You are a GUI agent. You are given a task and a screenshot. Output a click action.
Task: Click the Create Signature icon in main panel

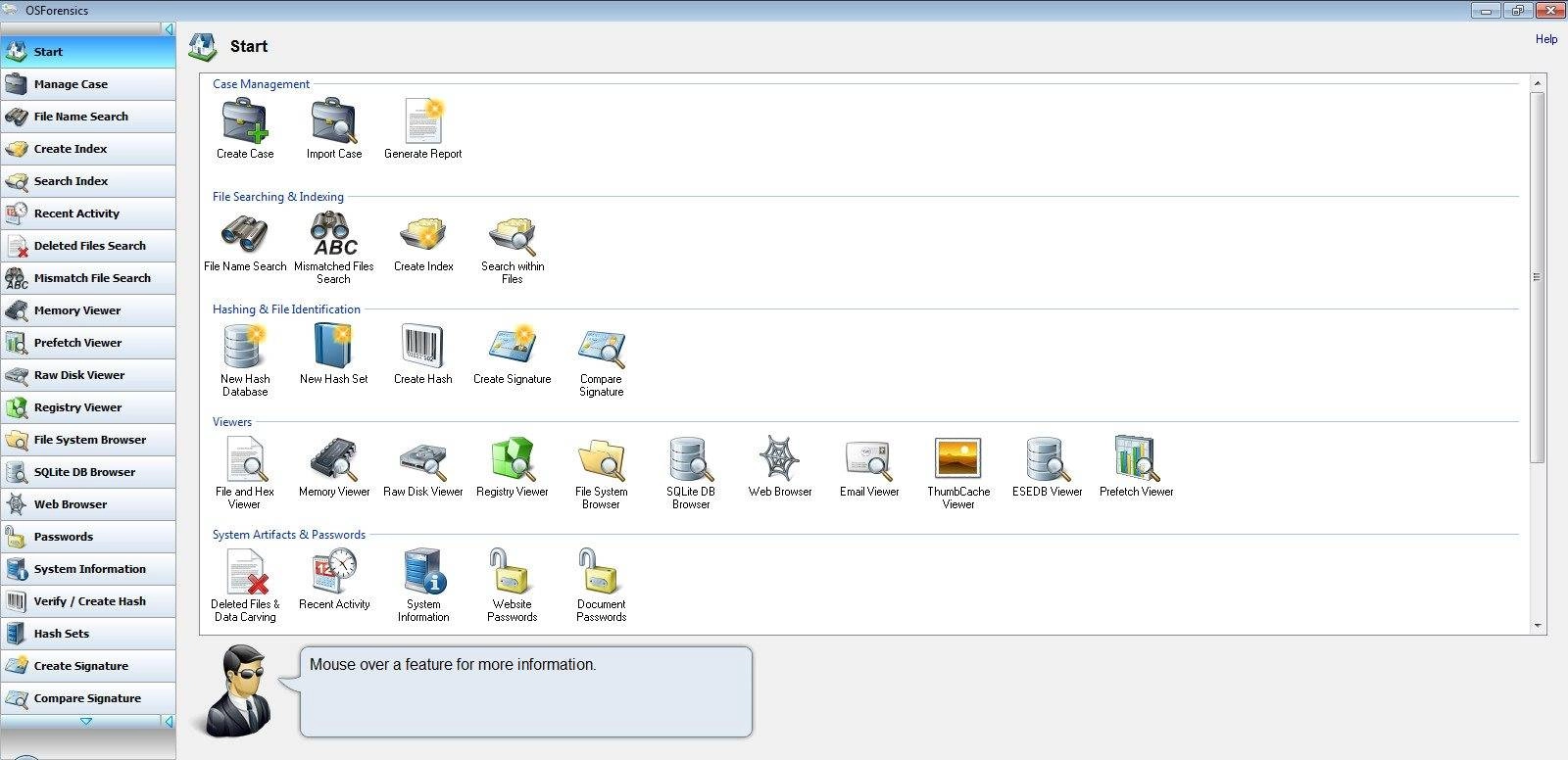(x=513, y=346)
